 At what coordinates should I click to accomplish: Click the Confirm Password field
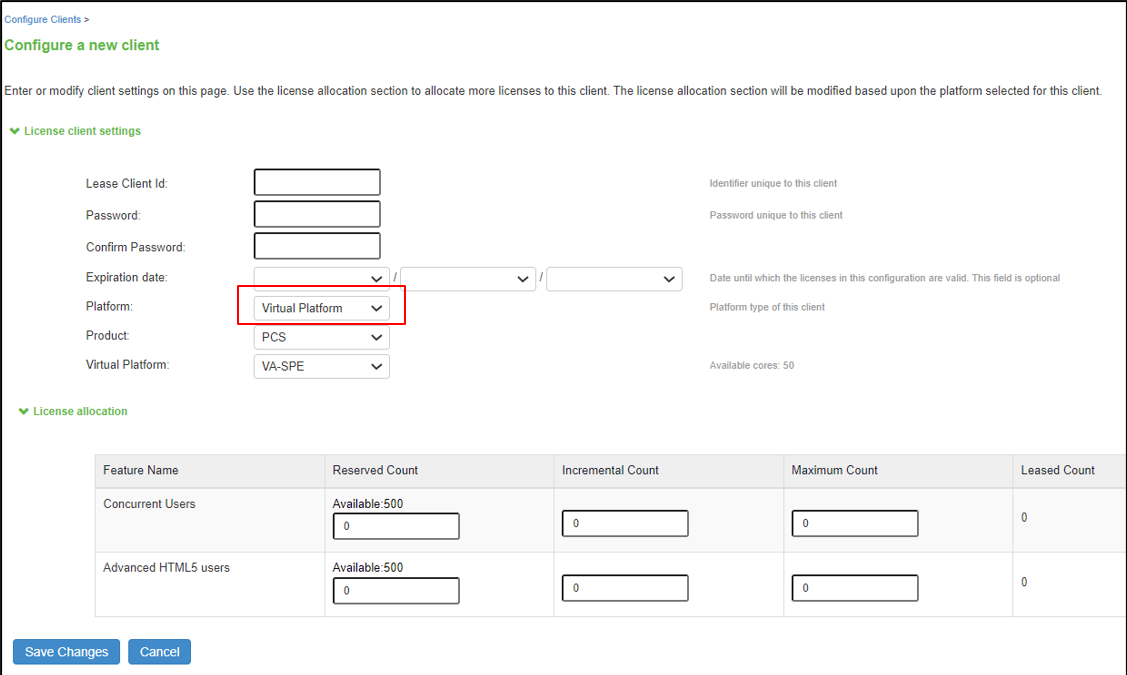317,246
